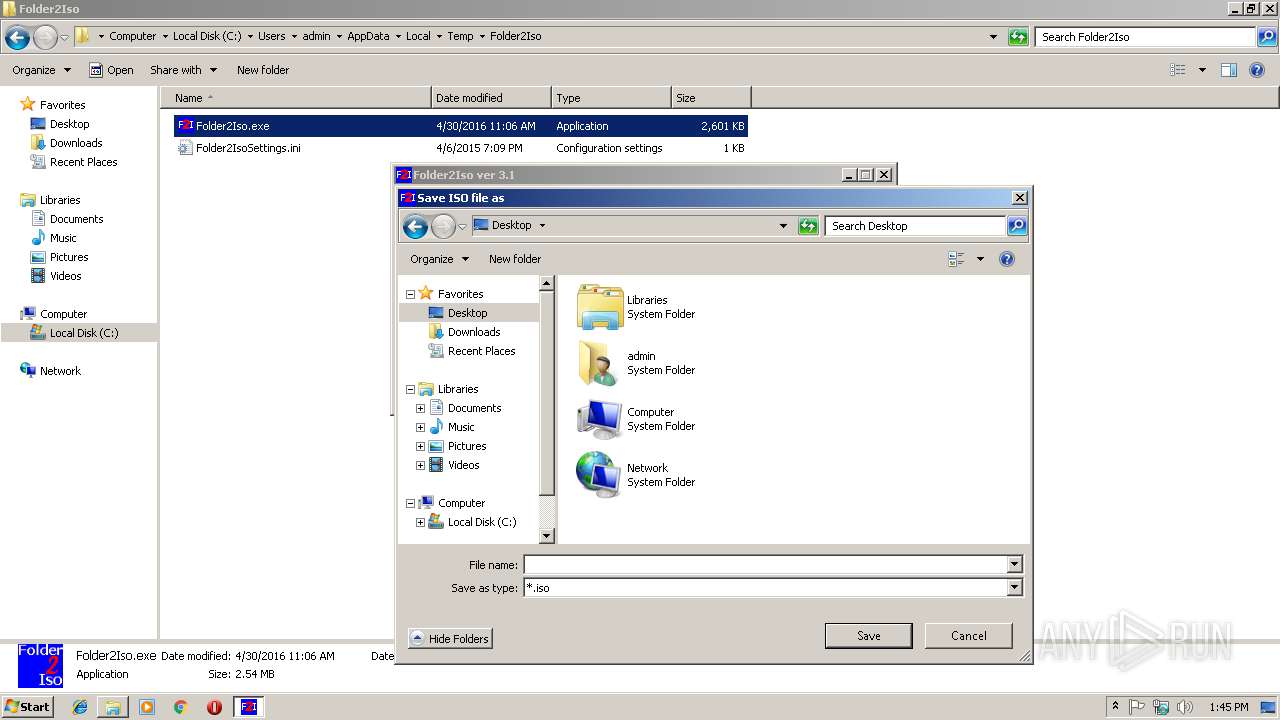Open Windows Explorer taskbar icon
Image resolution: width=1280 pixels, height=720 pixels.
113,707
